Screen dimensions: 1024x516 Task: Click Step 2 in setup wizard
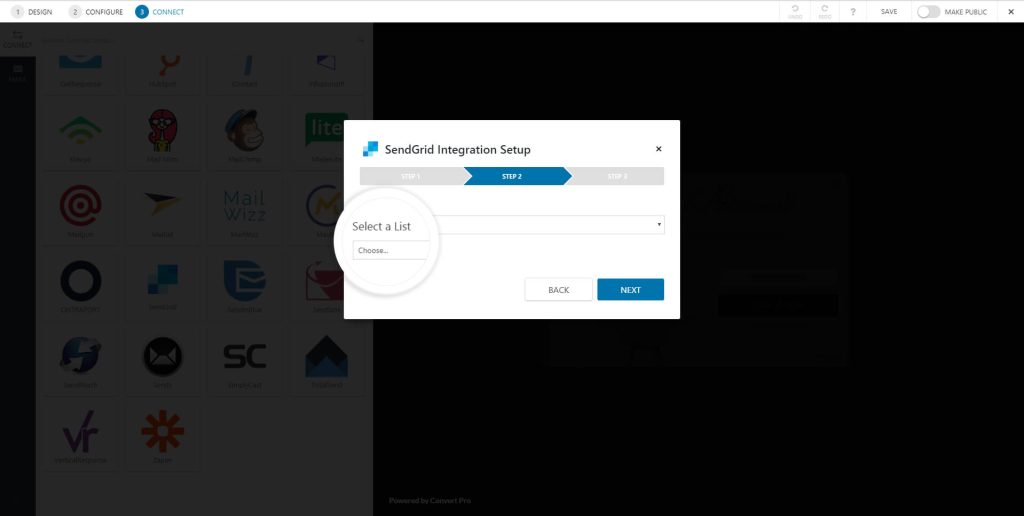pyautogui.click(x=512, y=176)
